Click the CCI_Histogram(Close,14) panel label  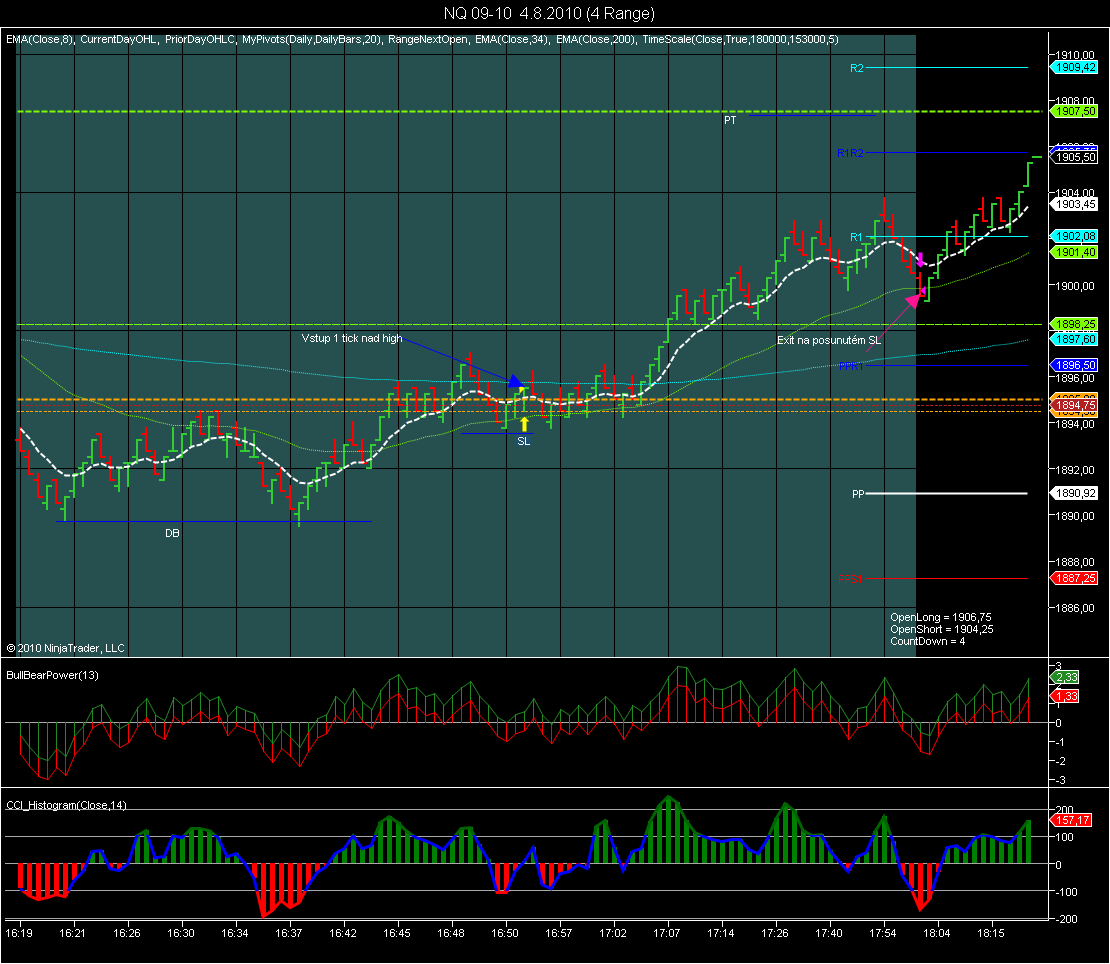(66, 805)
